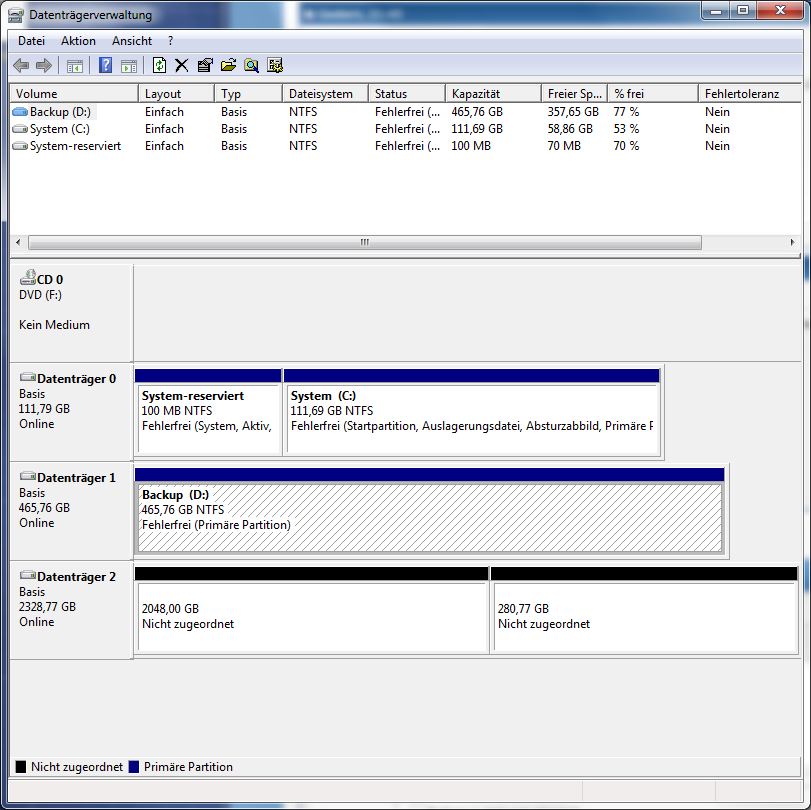
Task: Click the 465,76 GB capacity cell
Action: pos(477,112)
